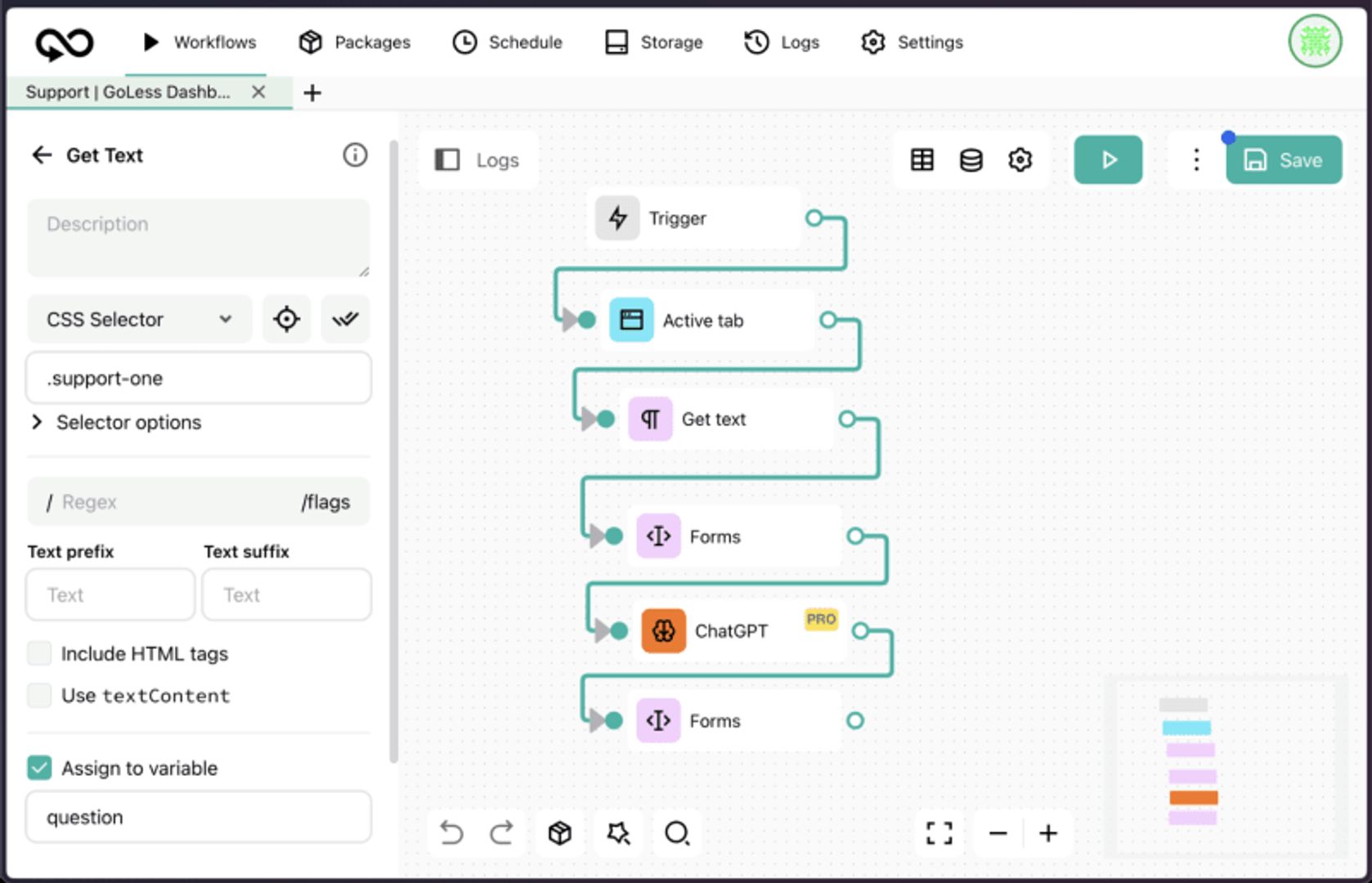Viewport: 1372px width, 883px height.
Task: Select the Get text paragraph block icon
Action: pyautogui.click(x=650, y=419)
